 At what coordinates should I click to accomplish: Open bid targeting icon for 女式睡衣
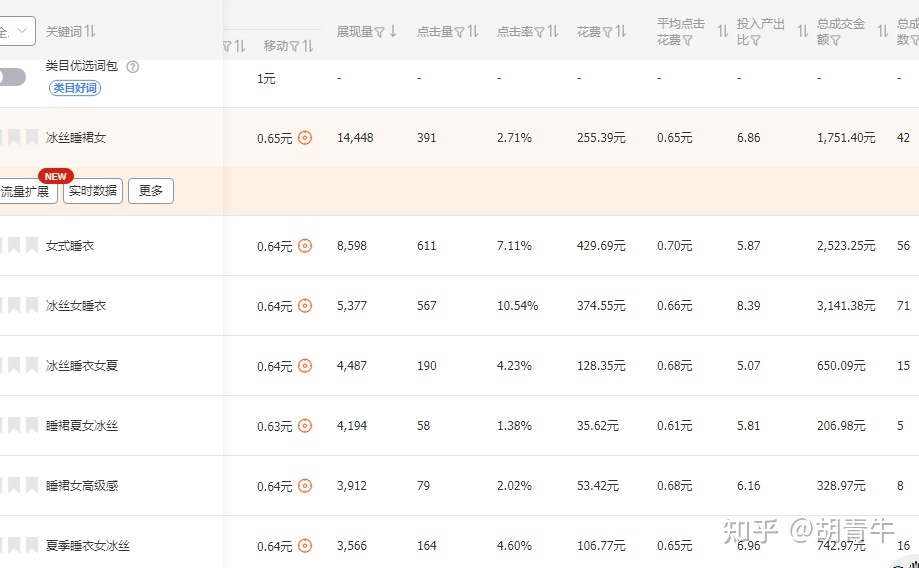pos(305,246)
